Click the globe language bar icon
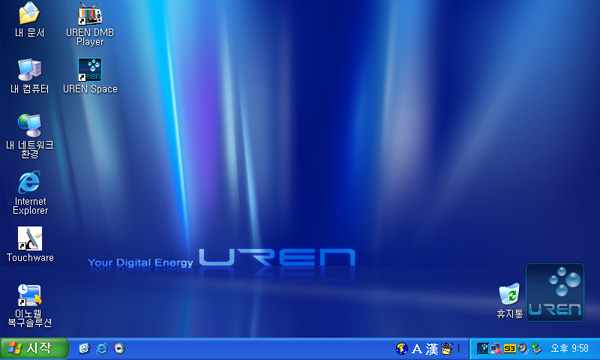The width and height of the screenshot is (600, 360). (401, 349)
